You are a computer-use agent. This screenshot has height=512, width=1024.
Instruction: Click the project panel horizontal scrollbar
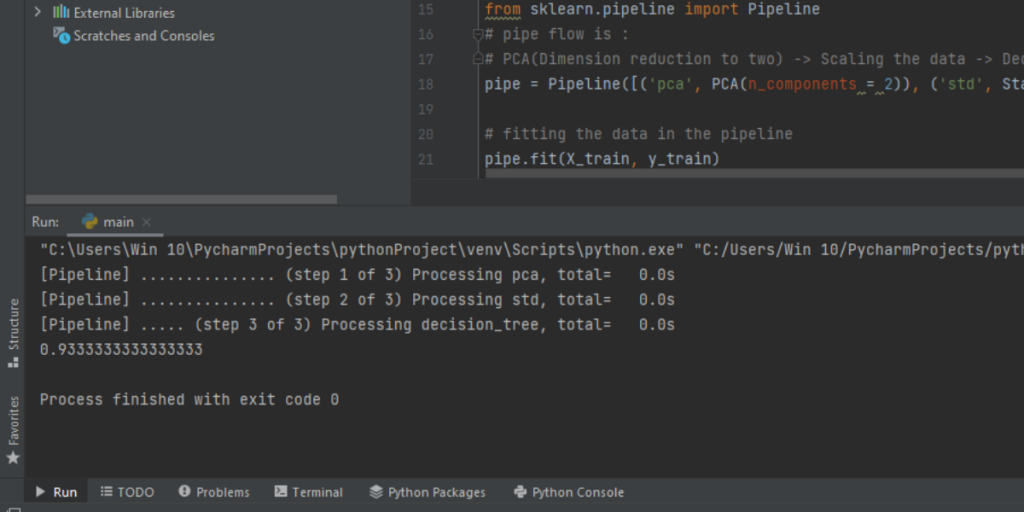click(x=182, y=199)
